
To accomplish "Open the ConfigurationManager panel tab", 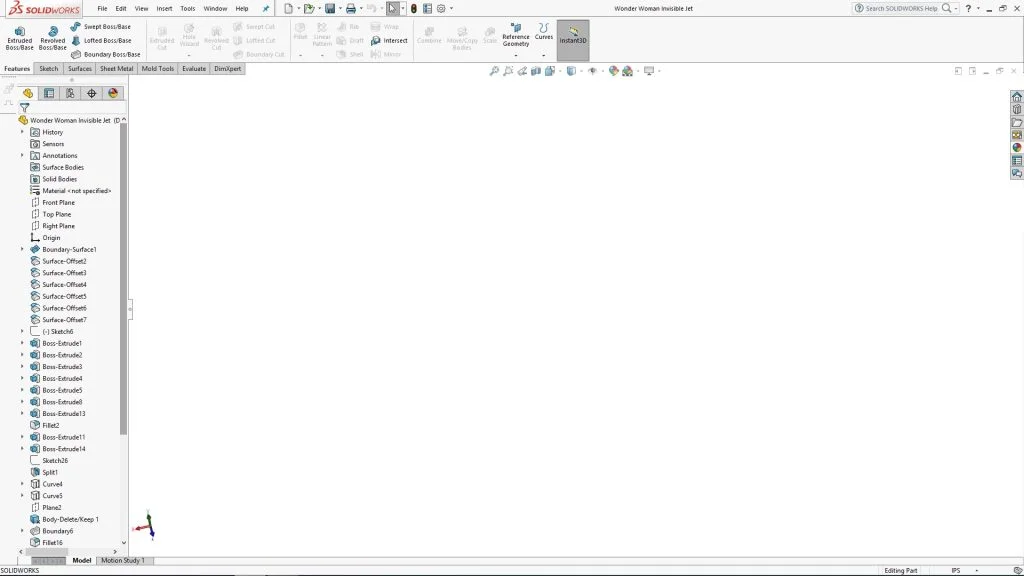I will click(70, 93).
